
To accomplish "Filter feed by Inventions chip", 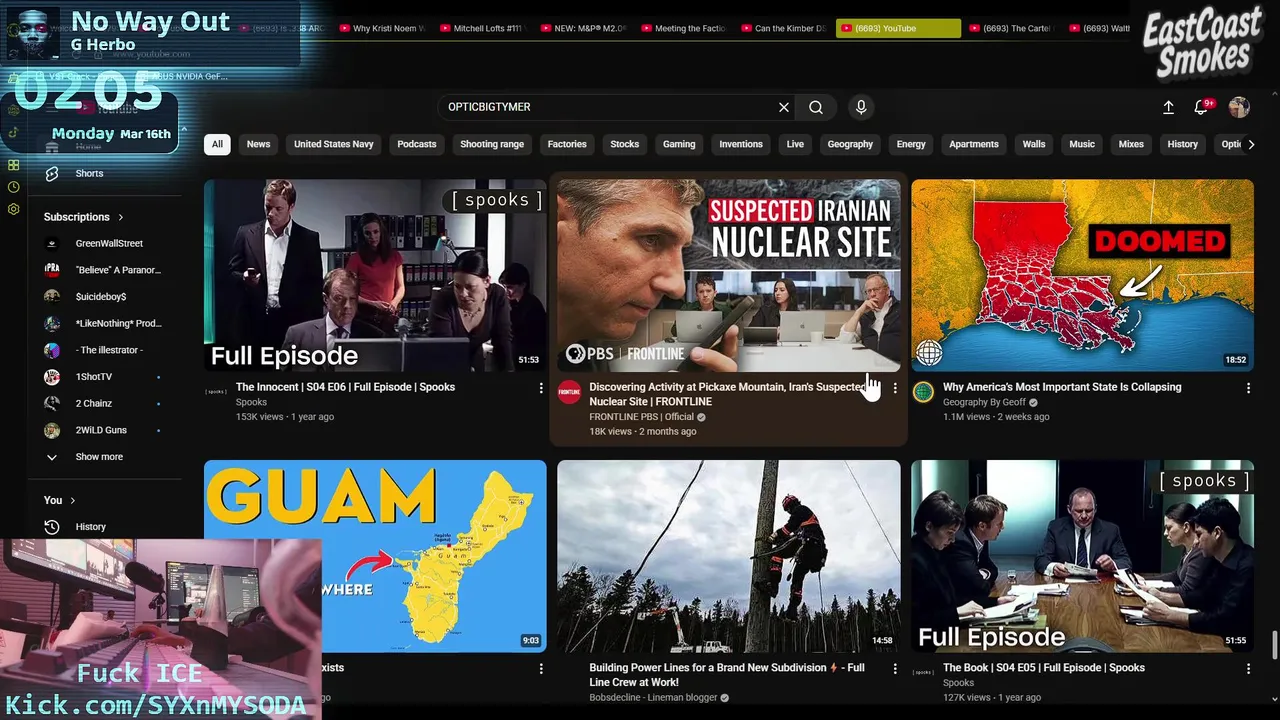I will [741, 144].
